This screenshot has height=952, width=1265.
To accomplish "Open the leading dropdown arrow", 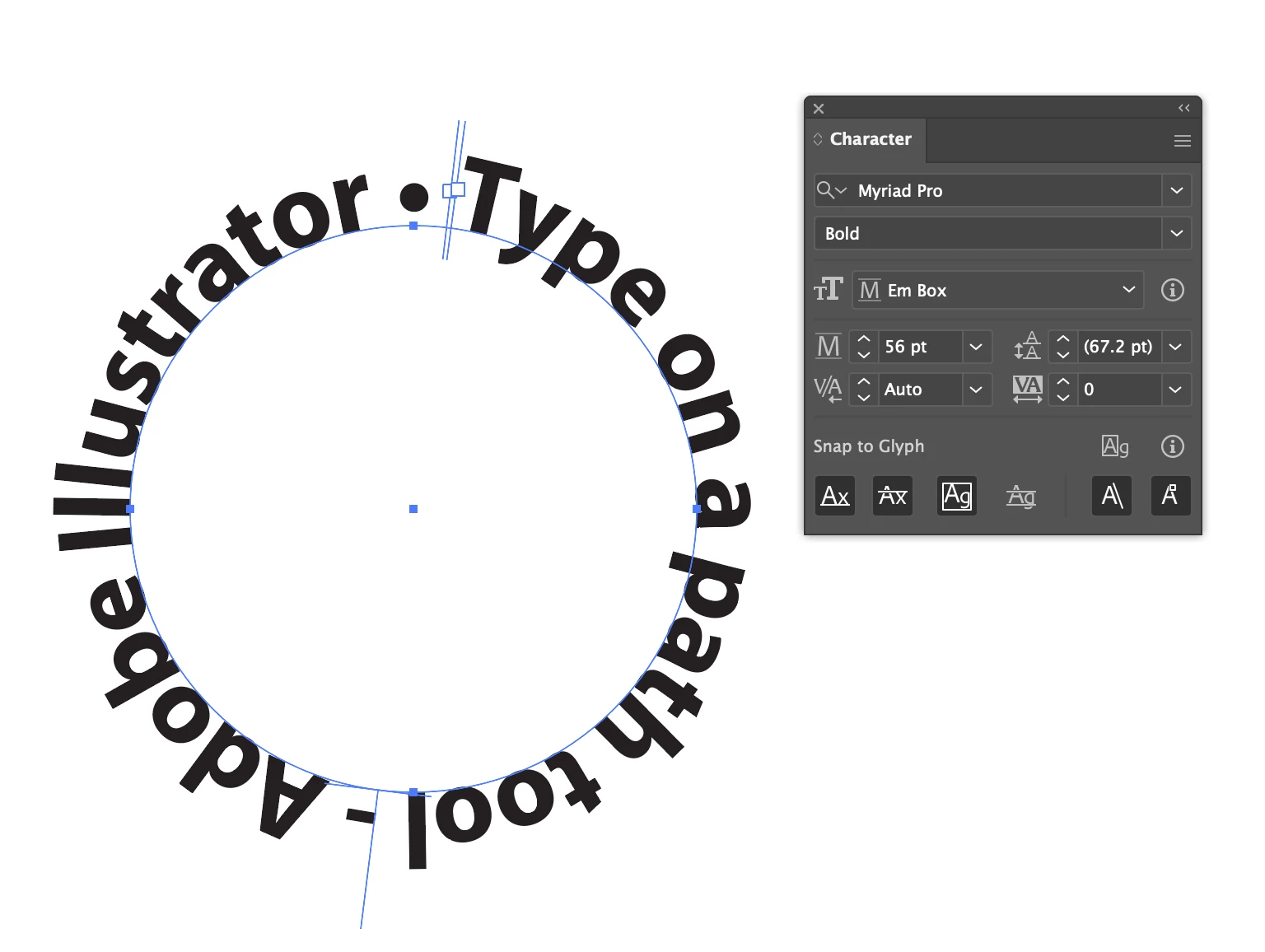I will click(1176, 347).
